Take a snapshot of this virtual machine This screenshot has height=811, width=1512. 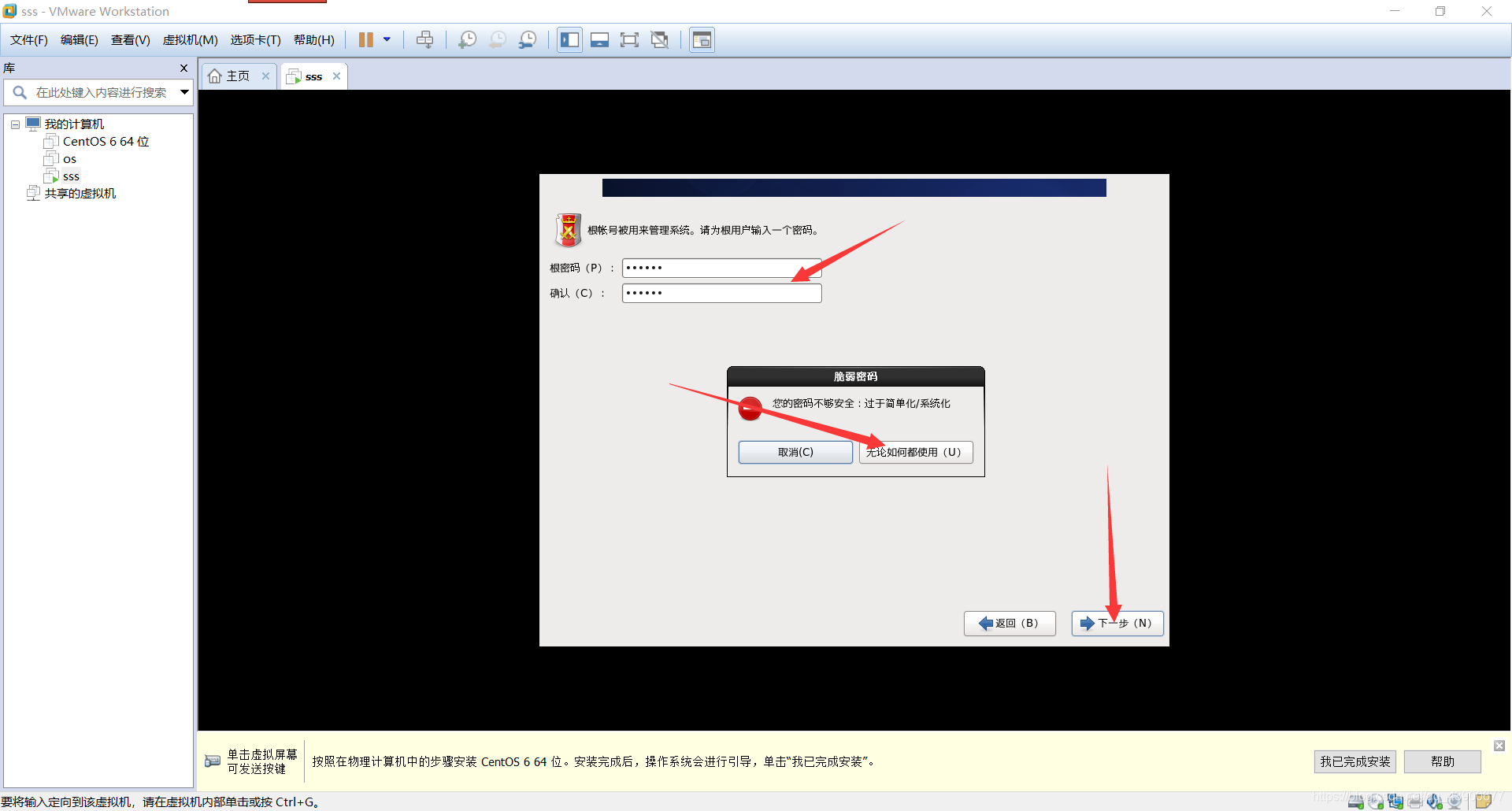pos(468,40)
